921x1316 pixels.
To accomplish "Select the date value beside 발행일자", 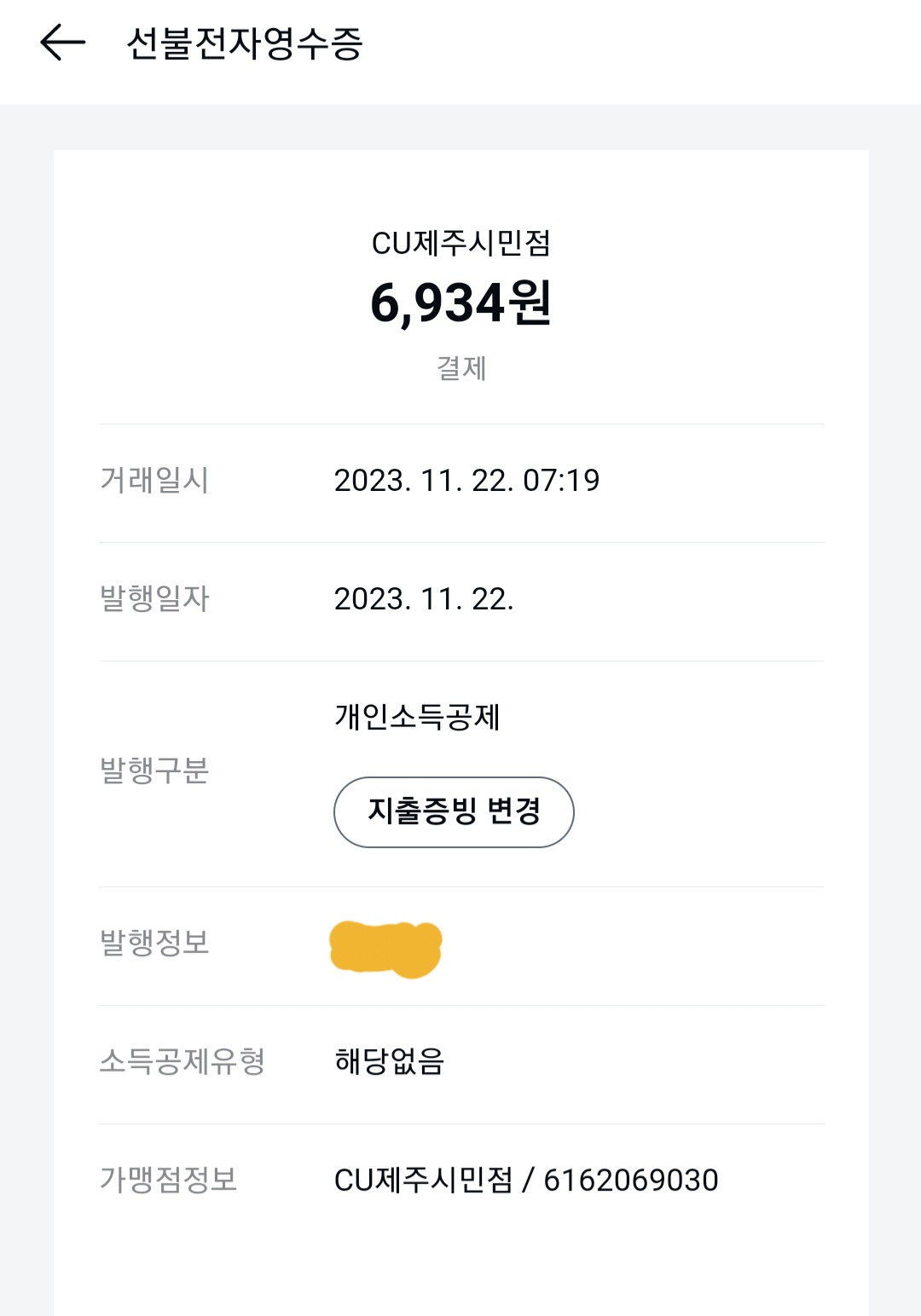I will click(424, 599).
